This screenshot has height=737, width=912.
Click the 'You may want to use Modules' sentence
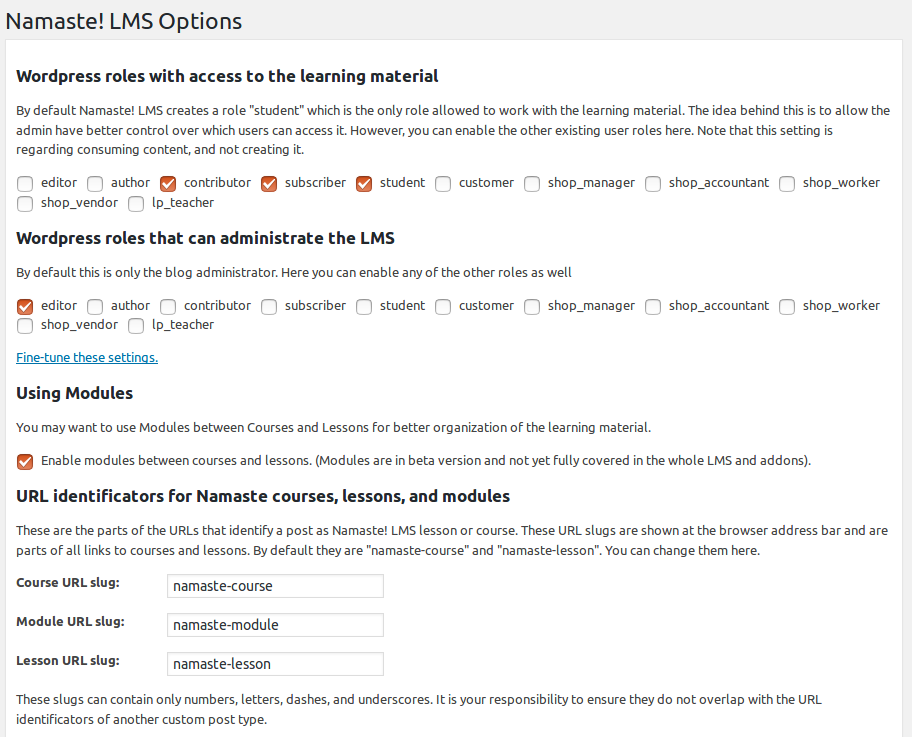[x=333, y=428]
